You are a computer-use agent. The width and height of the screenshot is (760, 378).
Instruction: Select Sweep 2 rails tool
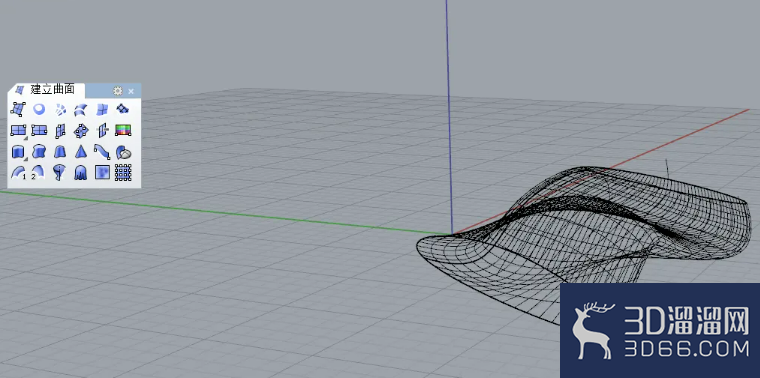(39, 173)
